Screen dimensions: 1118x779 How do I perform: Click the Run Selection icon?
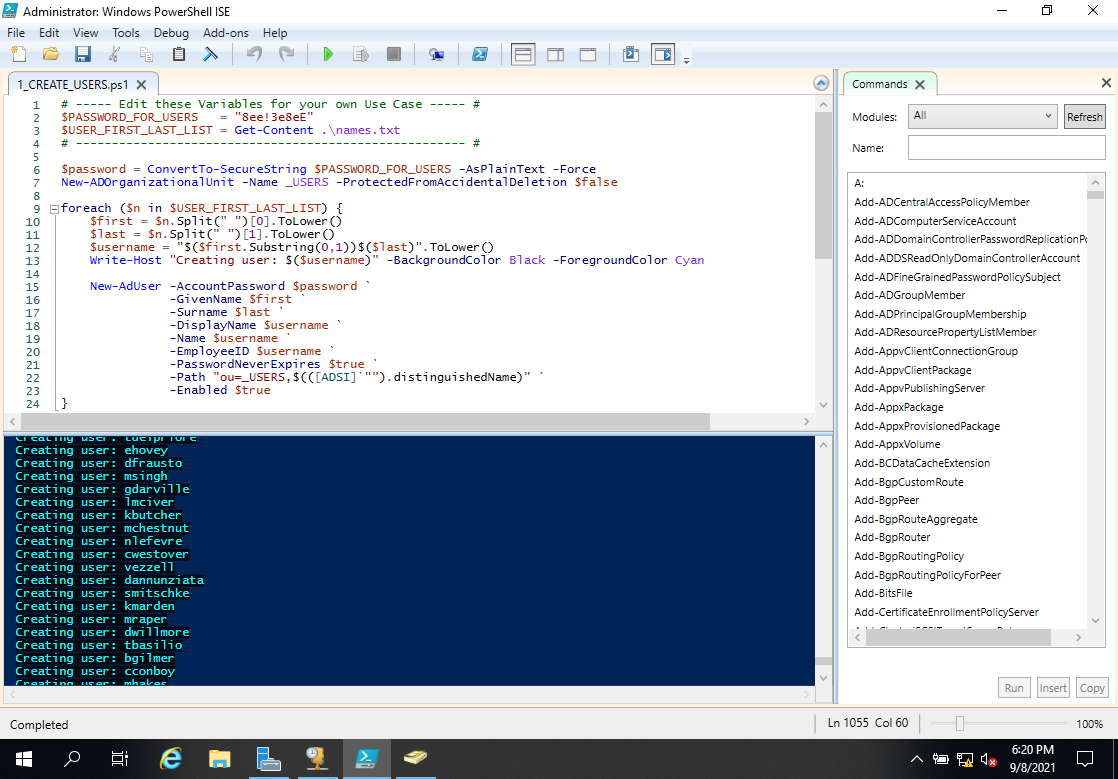[x=361, y=54]
